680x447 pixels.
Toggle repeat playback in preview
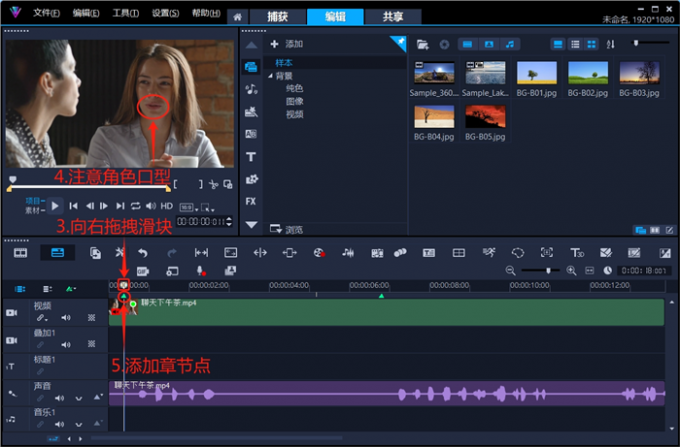pyautogui.click(x=135, y=206)
